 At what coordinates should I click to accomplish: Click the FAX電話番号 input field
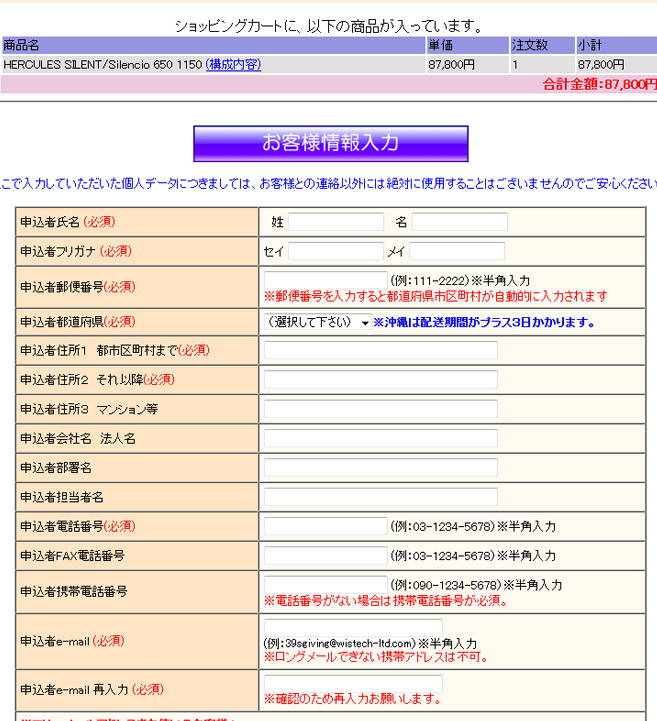(x=326, y=555)
